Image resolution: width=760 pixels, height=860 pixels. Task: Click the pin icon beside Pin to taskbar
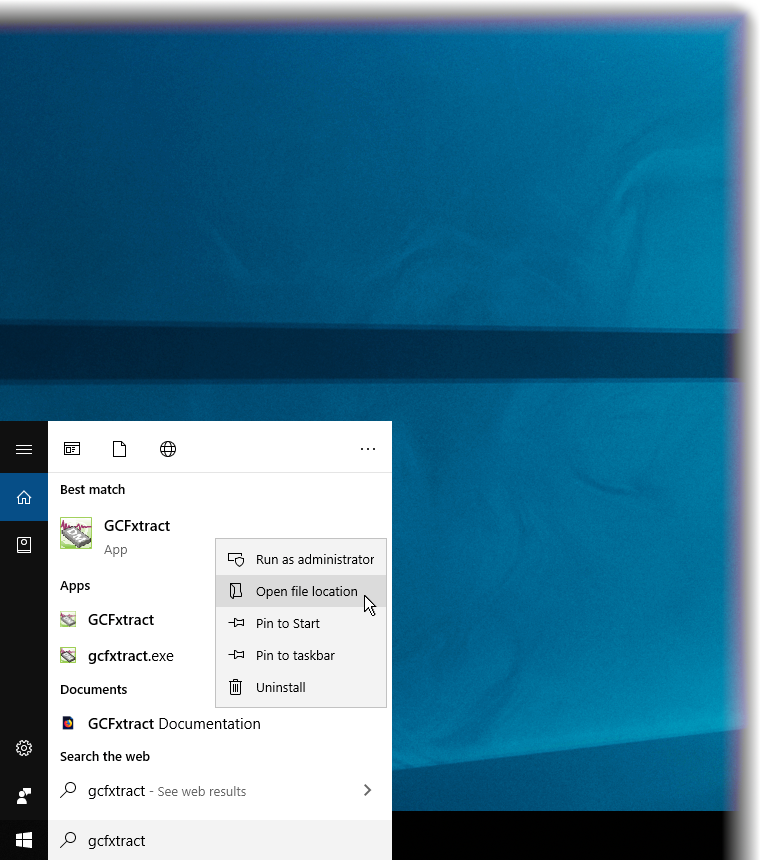point(236,655)
